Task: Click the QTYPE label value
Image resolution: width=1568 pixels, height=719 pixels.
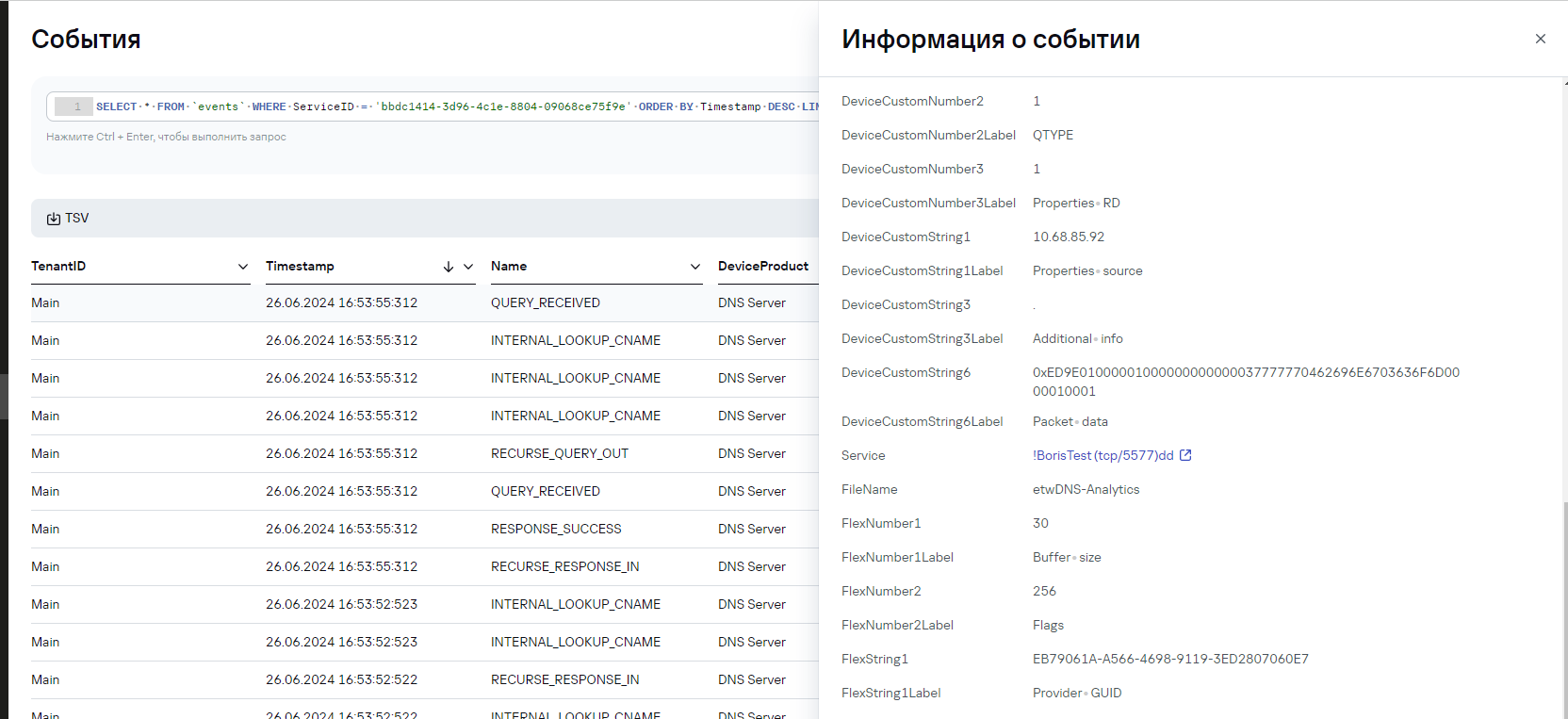Action: (1053, 135)
